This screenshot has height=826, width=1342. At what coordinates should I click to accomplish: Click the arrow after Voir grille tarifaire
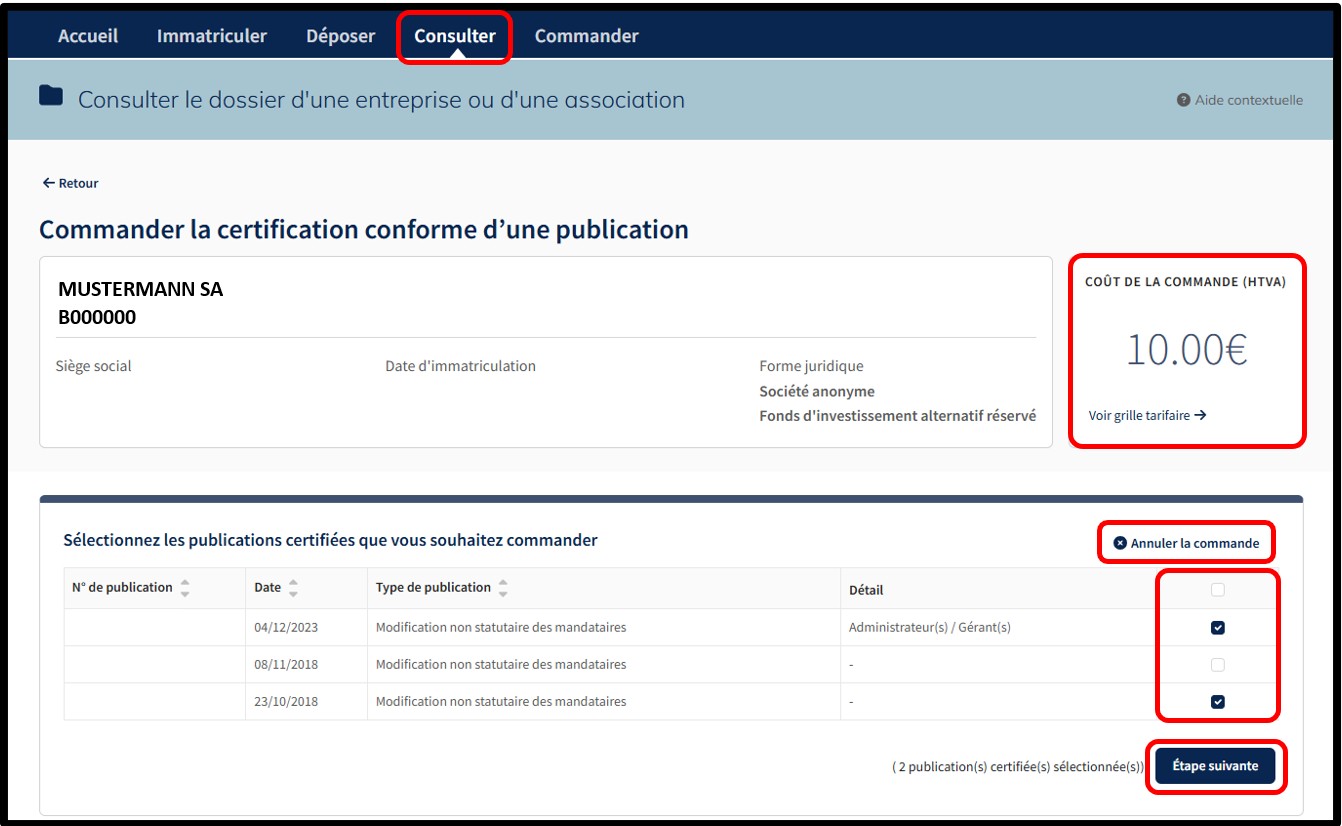click(1200, 415)
